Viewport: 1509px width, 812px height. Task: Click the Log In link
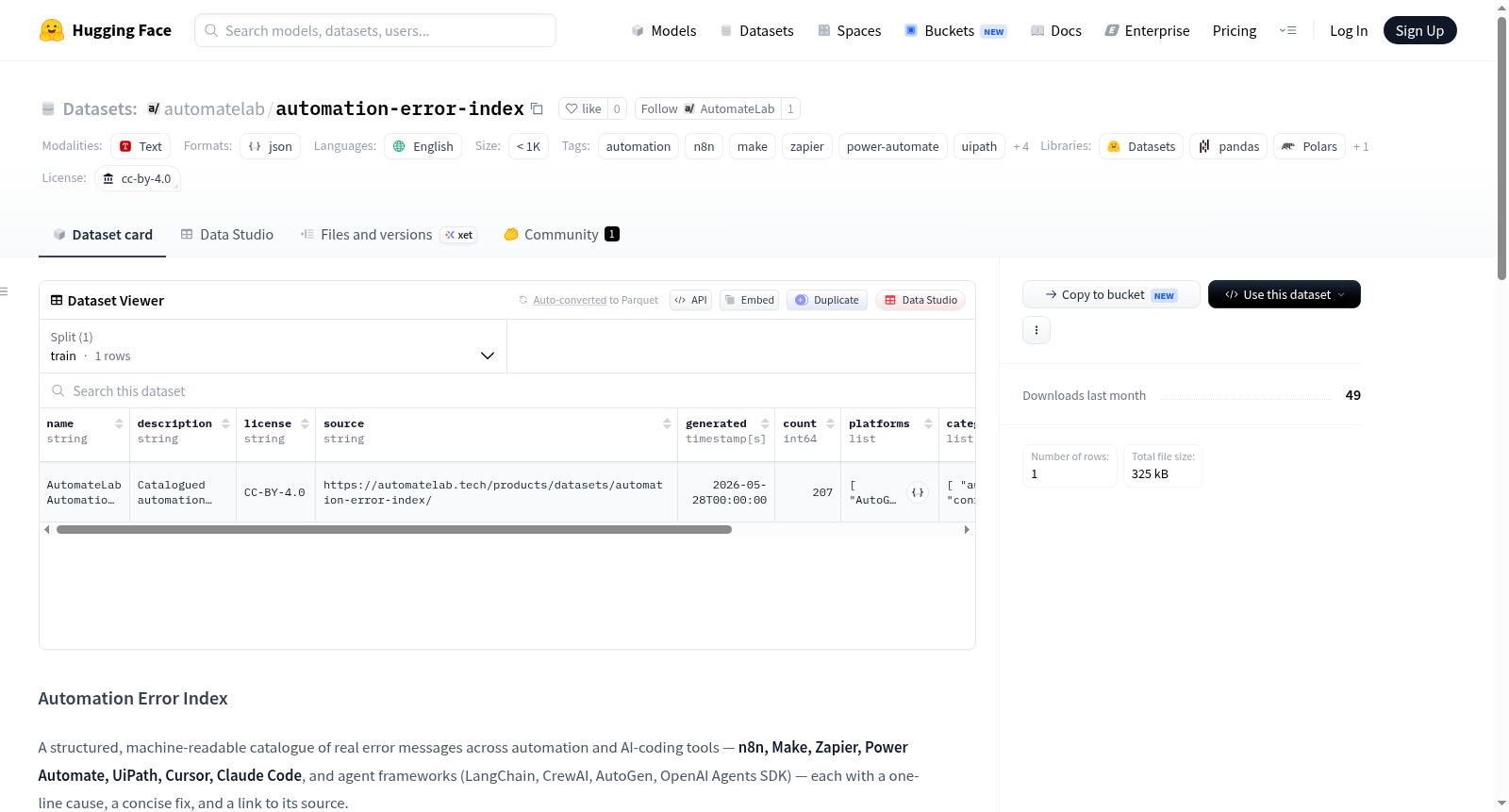pyautogui.click(x=1349, y=30)
